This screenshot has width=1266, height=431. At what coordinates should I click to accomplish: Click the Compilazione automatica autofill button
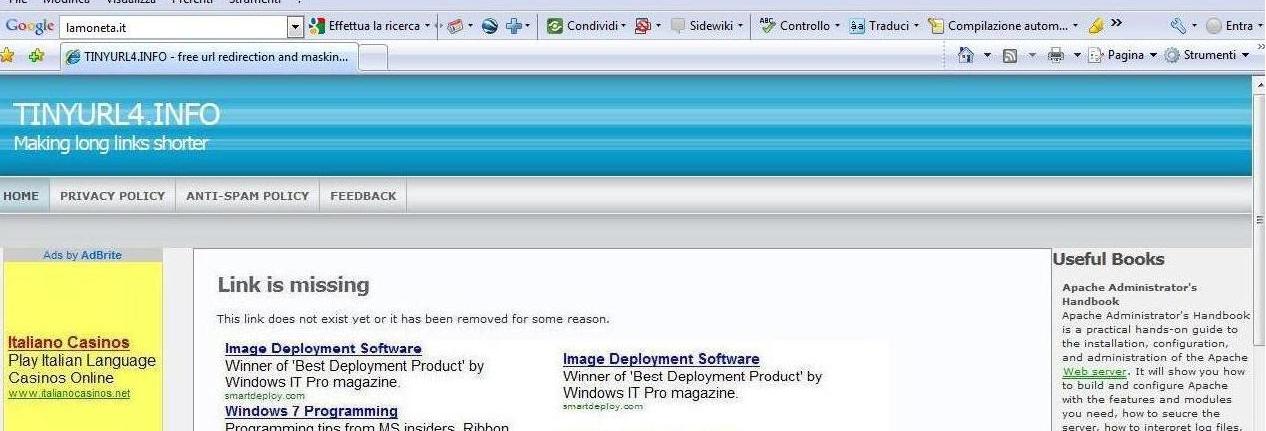tap(998, 26)
